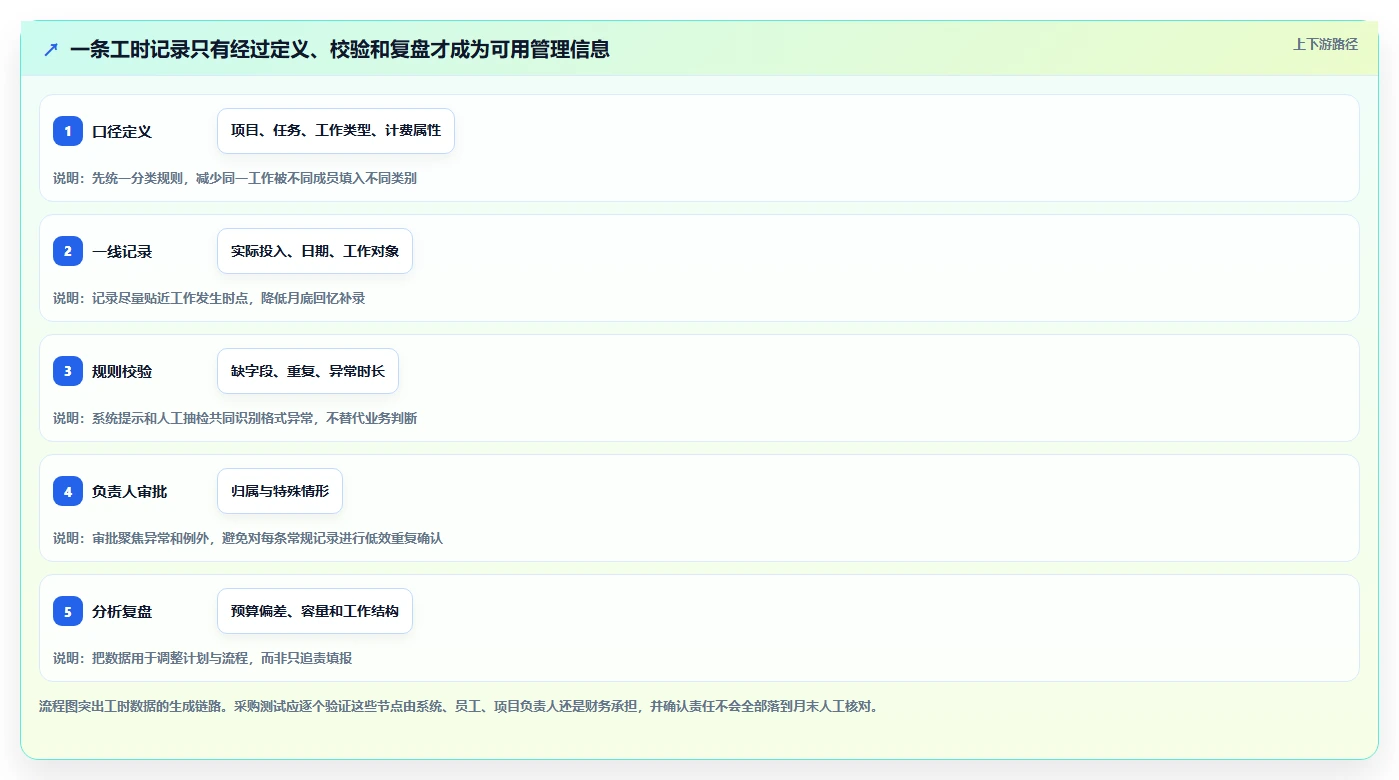
Task: Click the 实际投入、日期、工作对象 chip
Action: pyautogui.click(x=315, y=251)
